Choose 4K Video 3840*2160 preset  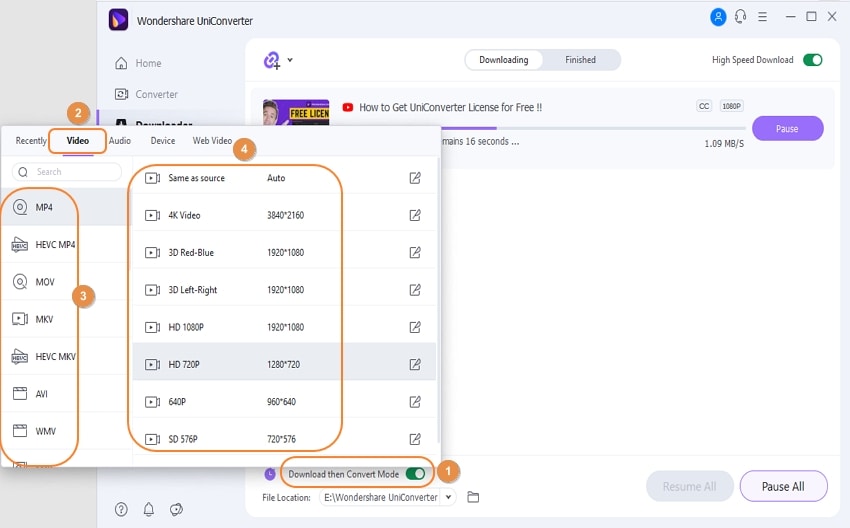point(284,215)
